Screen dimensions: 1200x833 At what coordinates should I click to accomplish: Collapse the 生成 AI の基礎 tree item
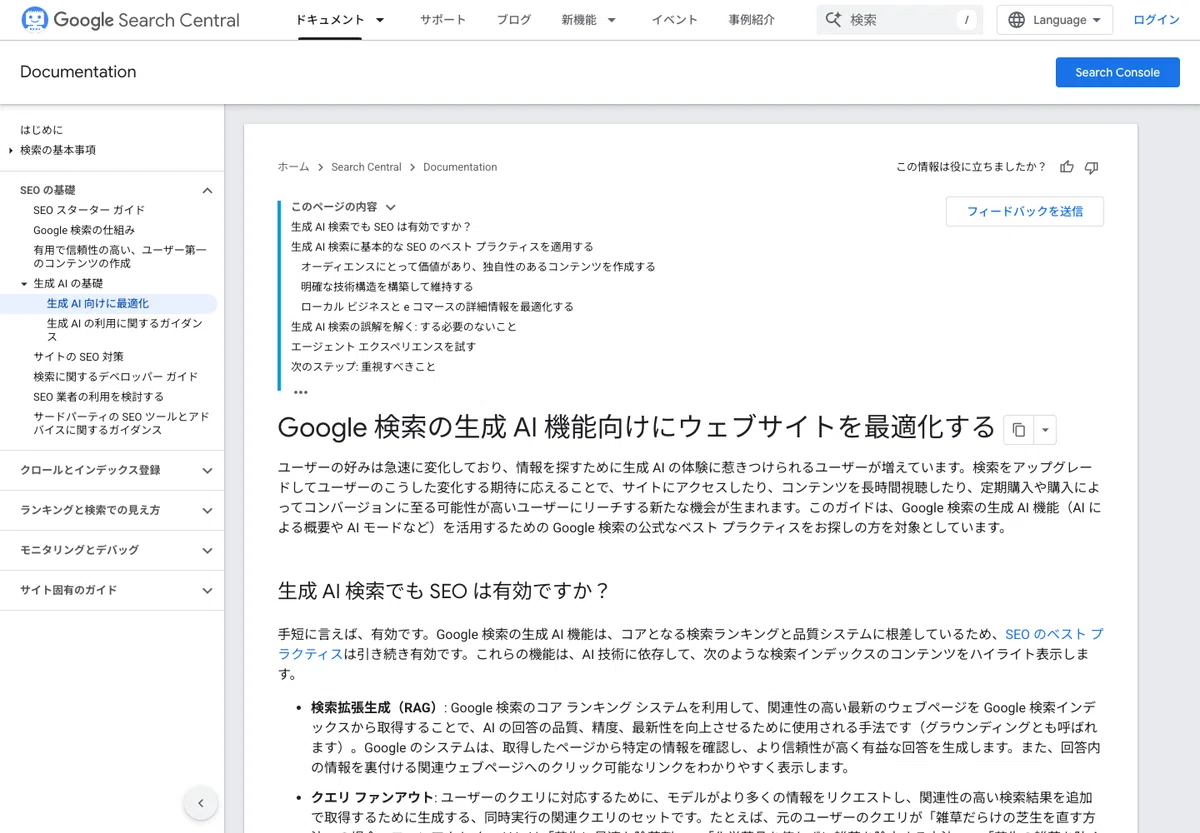click(24, 284)
